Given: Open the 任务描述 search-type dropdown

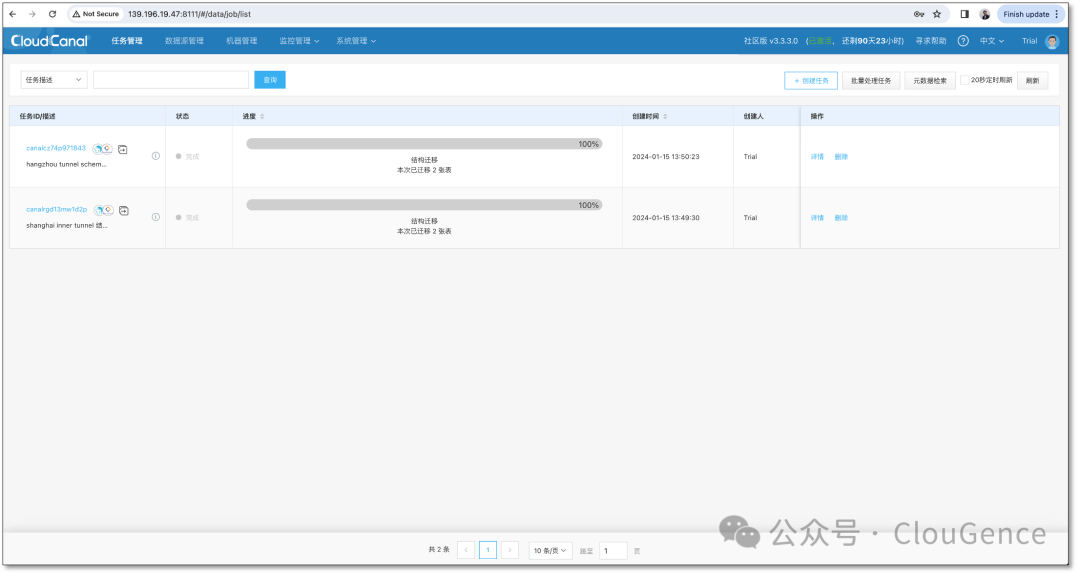Looking at the screenshot, I should [x=54, y=80].
